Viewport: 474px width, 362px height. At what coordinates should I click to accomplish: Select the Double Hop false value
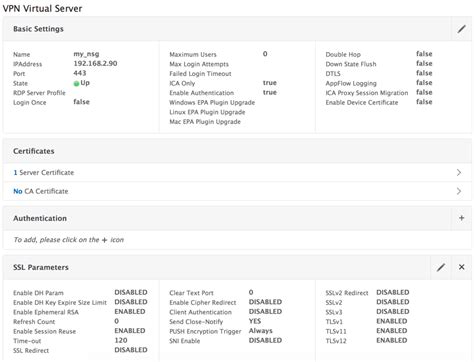(x=424, y=54)
